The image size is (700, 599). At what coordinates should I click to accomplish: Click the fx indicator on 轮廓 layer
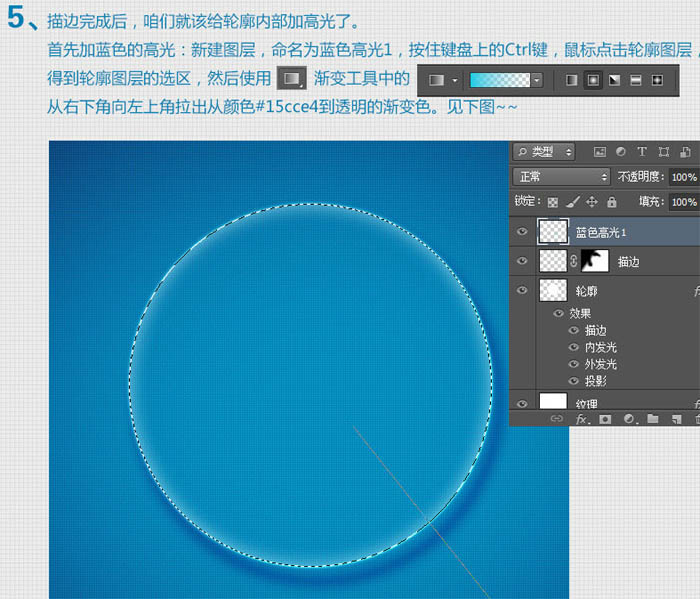(696, 291)
